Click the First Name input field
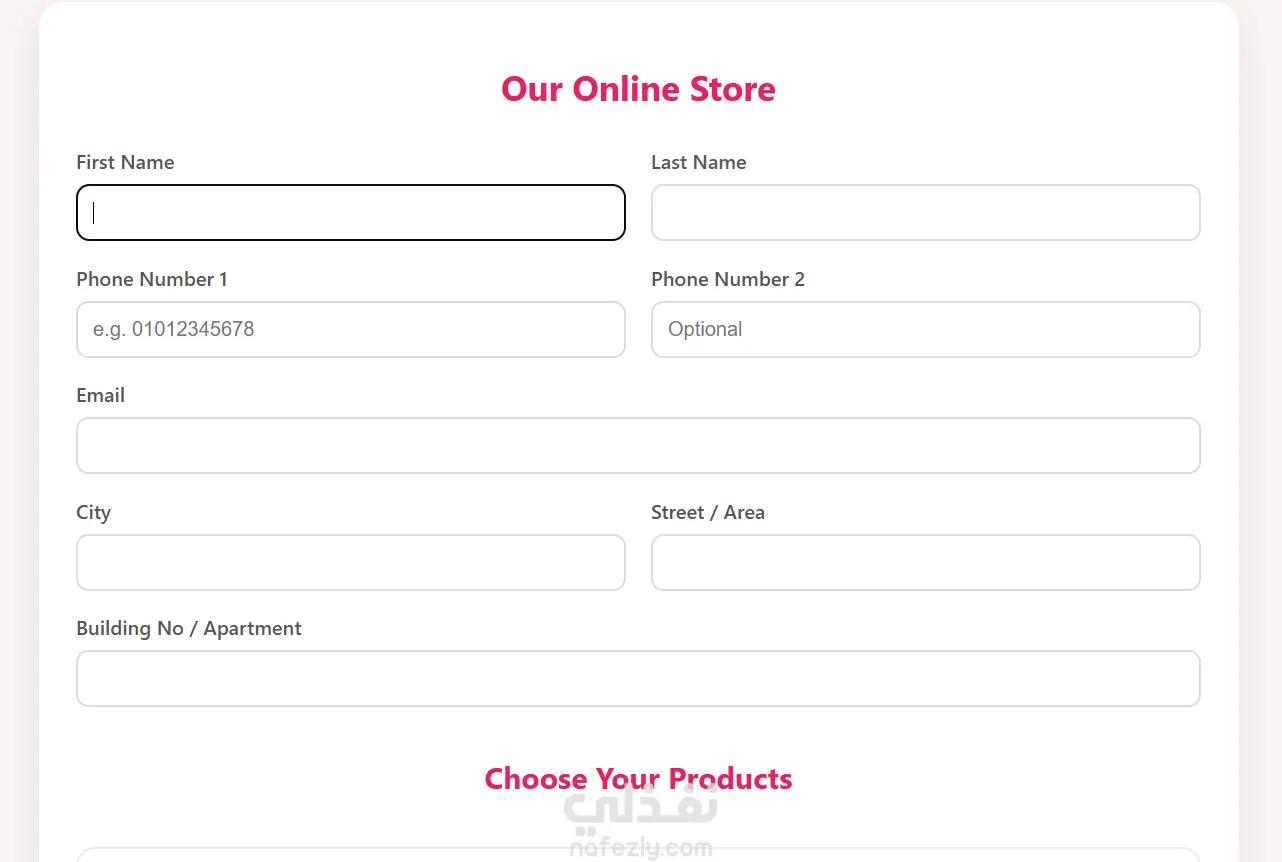1282x862 pixels. tap(350, 212)
